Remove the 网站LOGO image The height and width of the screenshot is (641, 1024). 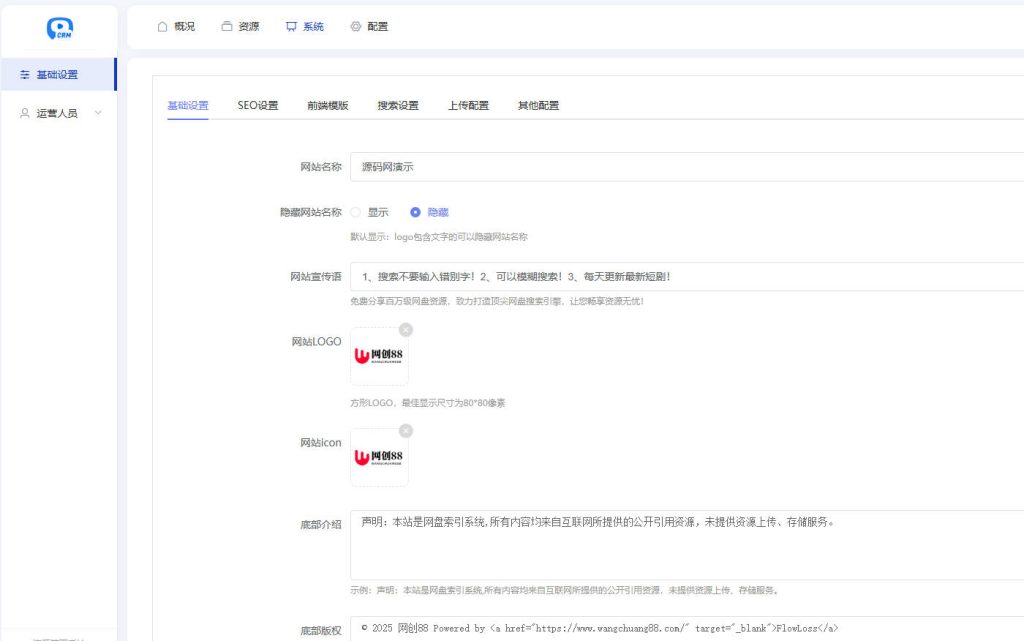(x=406, y=330)
